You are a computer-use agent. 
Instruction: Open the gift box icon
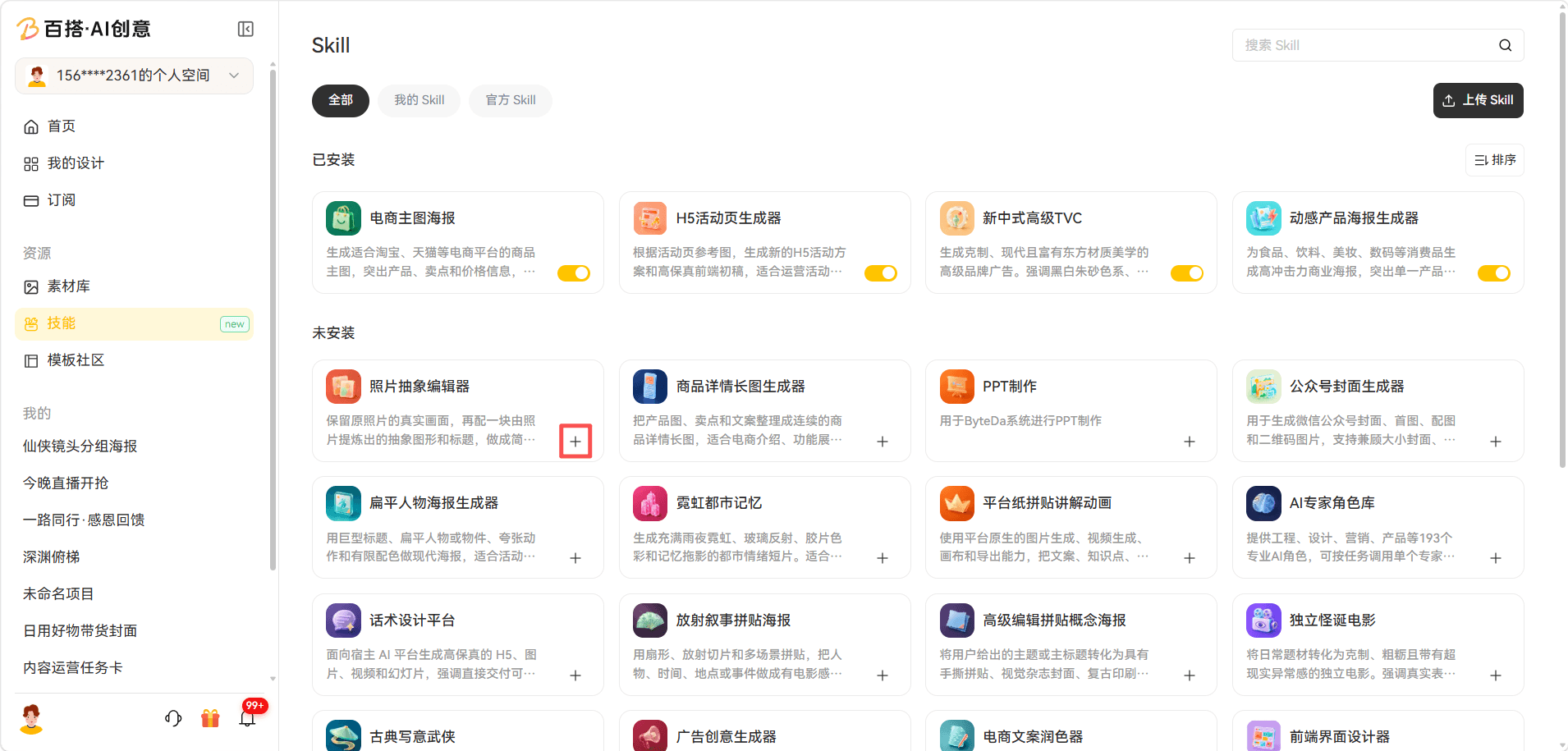click(x=210, y=718)
